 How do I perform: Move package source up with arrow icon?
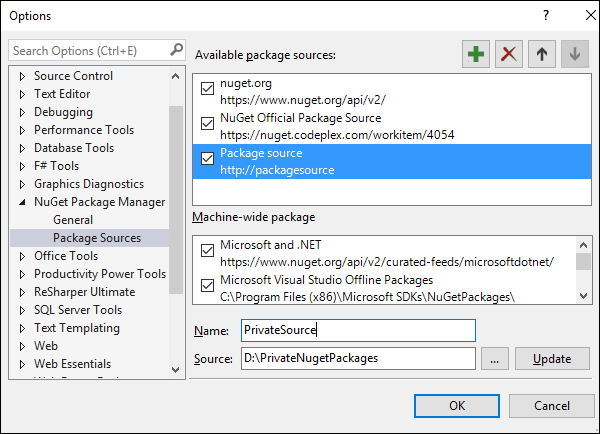click(541, 54)
